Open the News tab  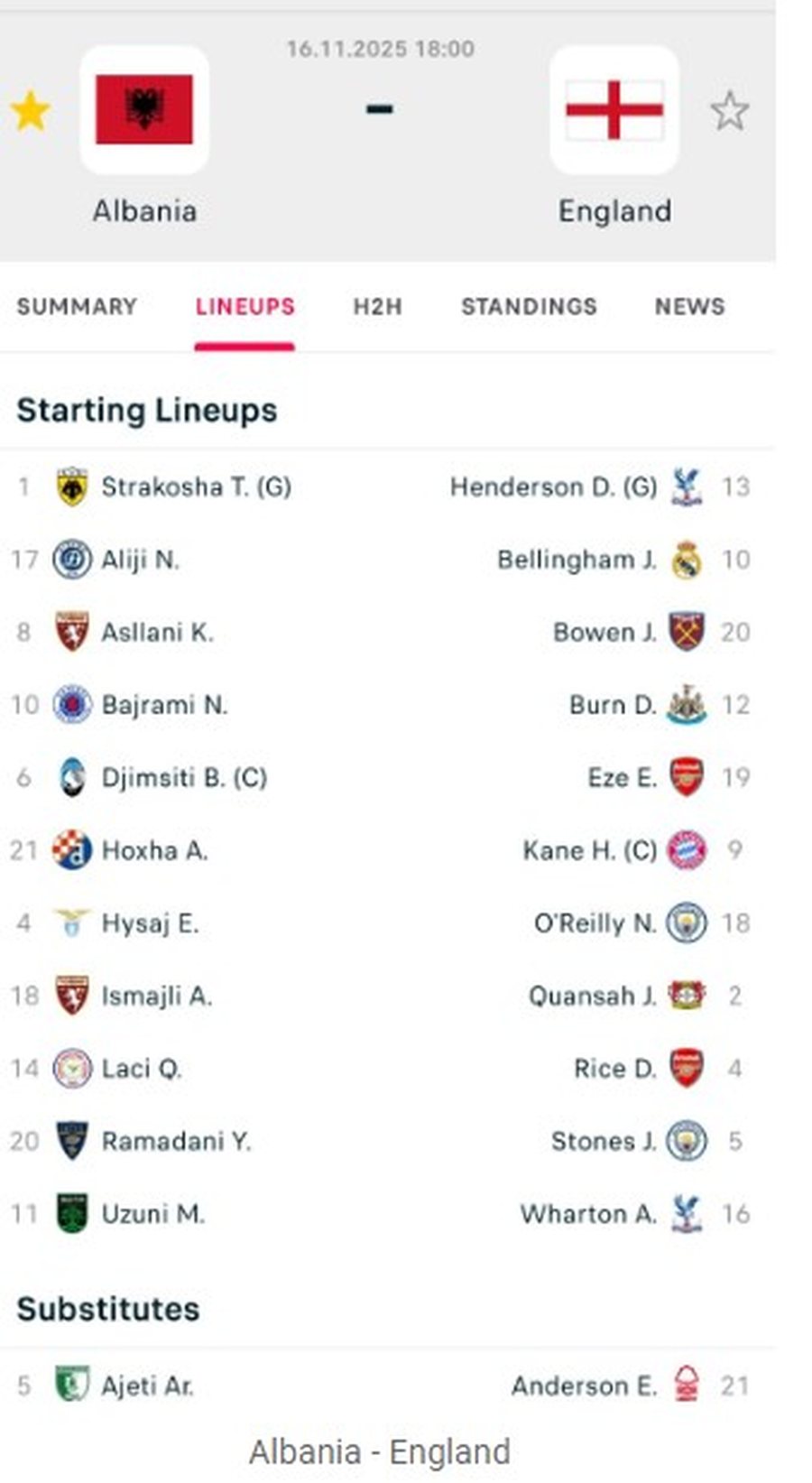click(689, 307)
